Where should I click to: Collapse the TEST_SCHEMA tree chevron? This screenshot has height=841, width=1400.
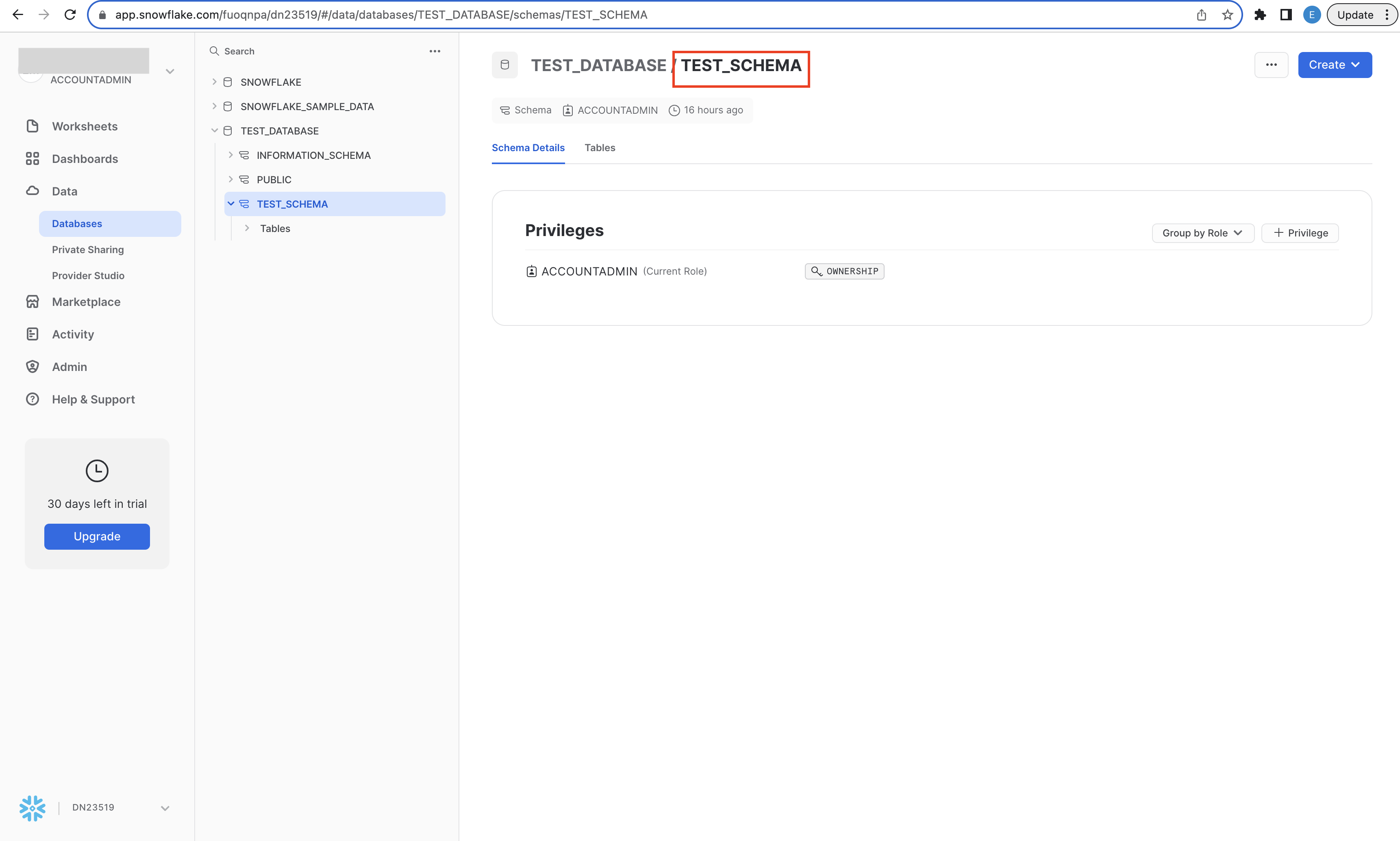click(x=231, y=204)
